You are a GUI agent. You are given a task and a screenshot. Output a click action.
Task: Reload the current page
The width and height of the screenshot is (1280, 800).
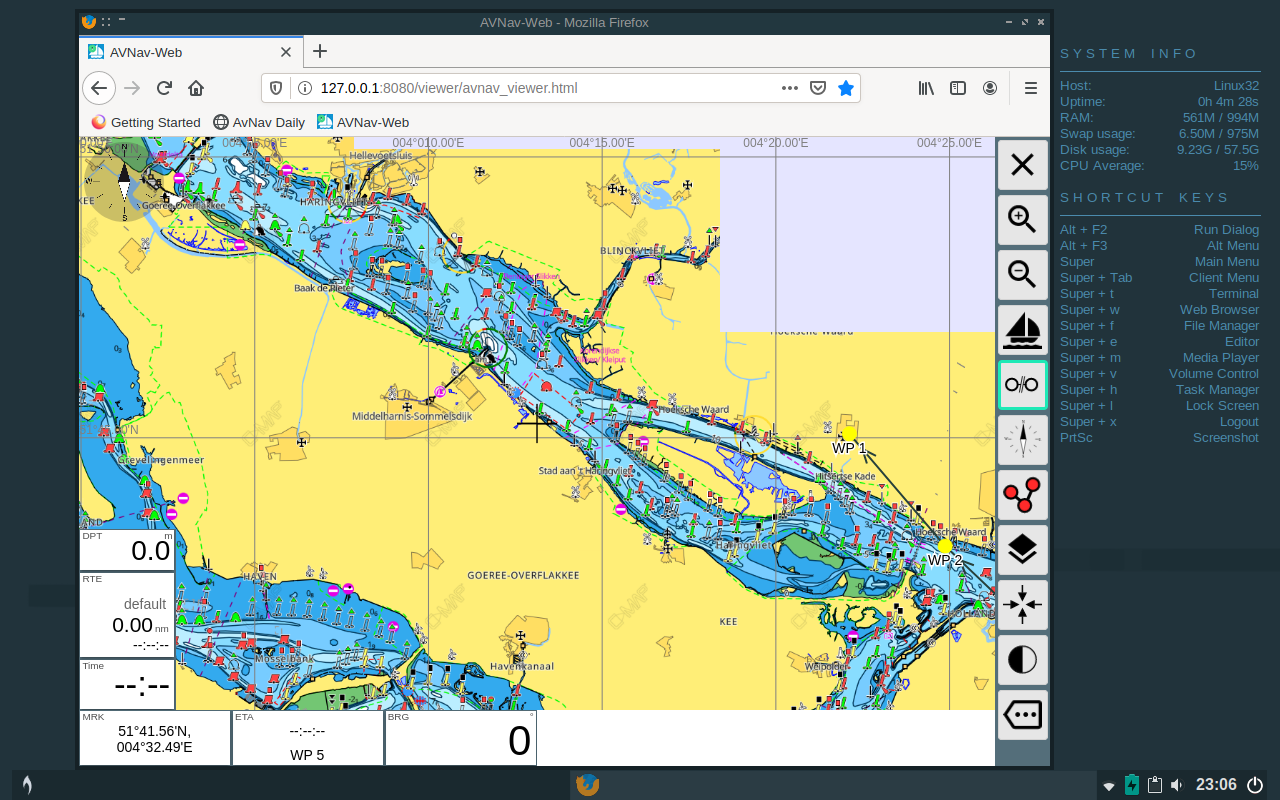(163, 88)
